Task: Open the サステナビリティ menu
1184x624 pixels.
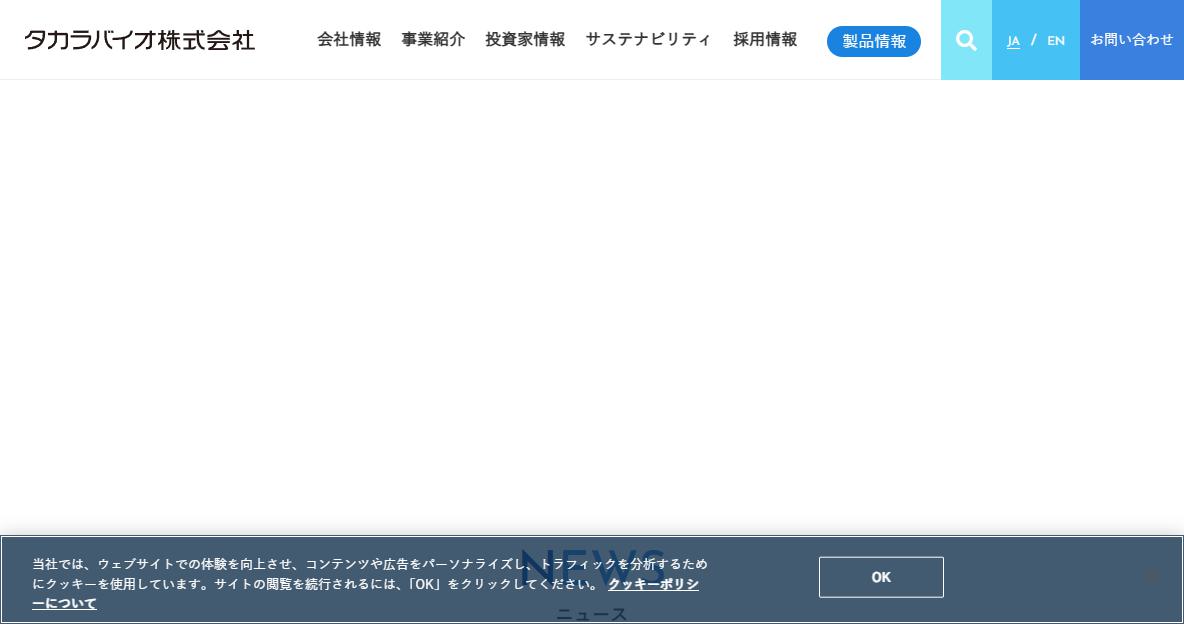Action: pos(648,39)
